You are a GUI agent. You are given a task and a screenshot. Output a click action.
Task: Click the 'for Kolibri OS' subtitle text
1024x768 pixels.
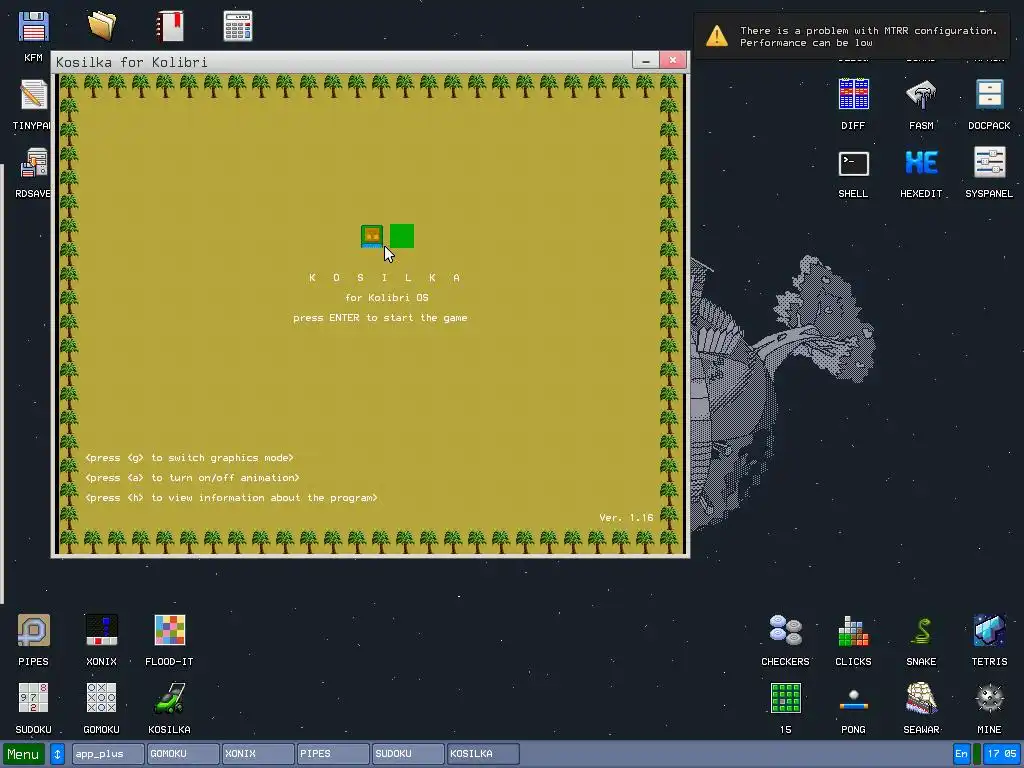pos(387,298)
